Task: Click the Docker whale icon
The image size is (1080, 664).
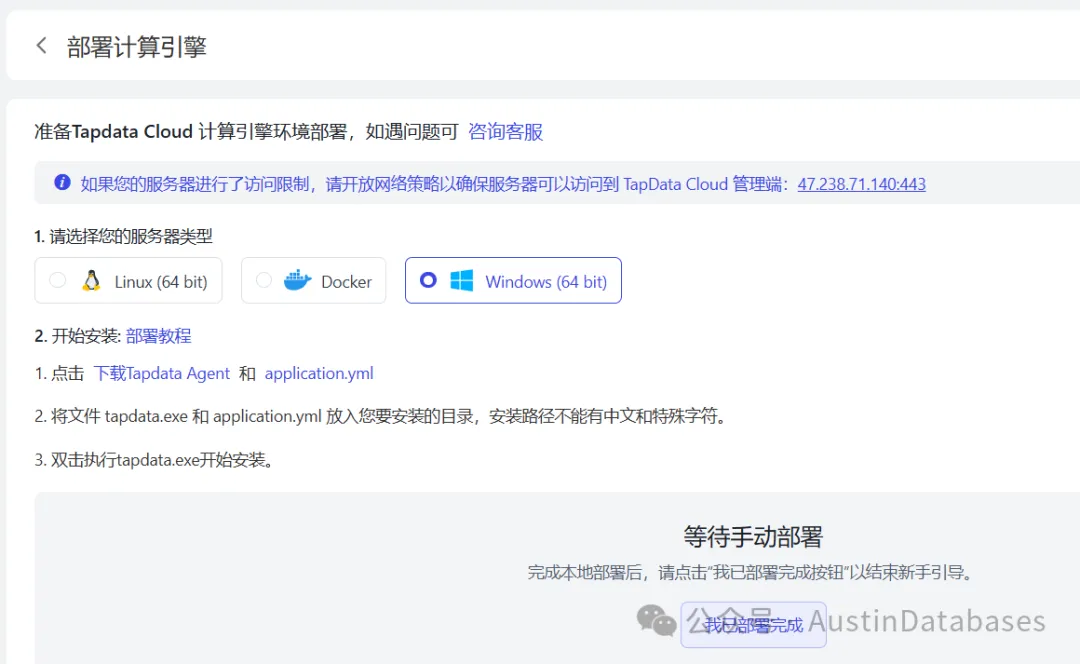Action: (298, 281)
